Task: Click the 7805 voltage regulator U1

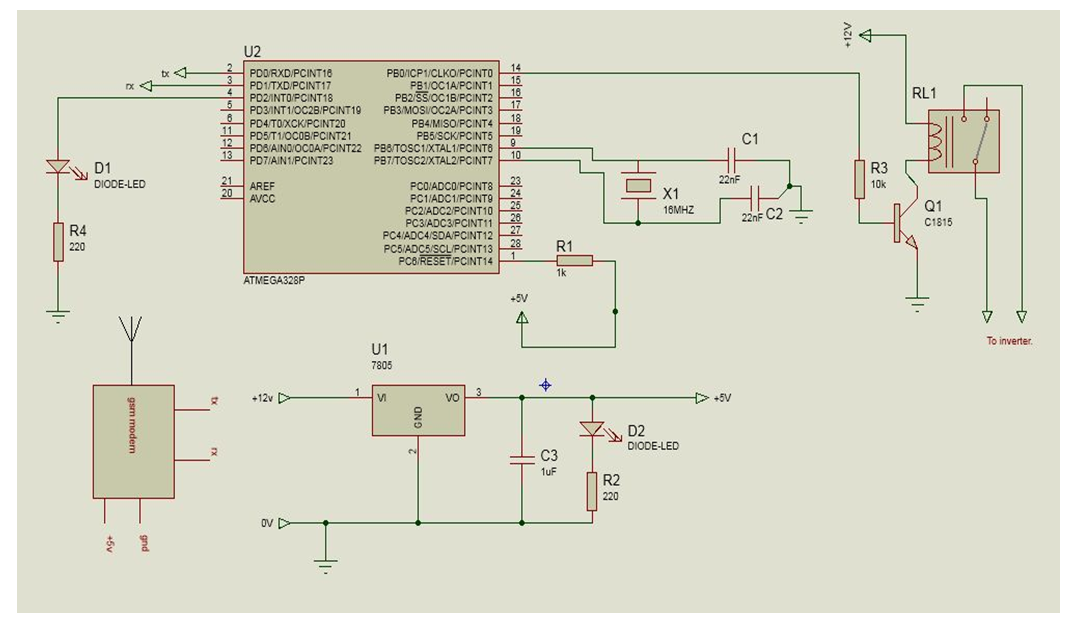Action: coord(418,408)
